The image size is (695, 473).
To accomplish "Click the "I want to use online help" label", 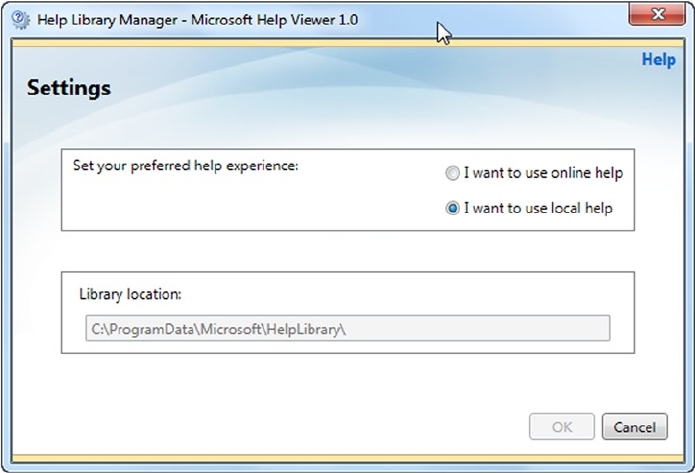I will [542, 173].
